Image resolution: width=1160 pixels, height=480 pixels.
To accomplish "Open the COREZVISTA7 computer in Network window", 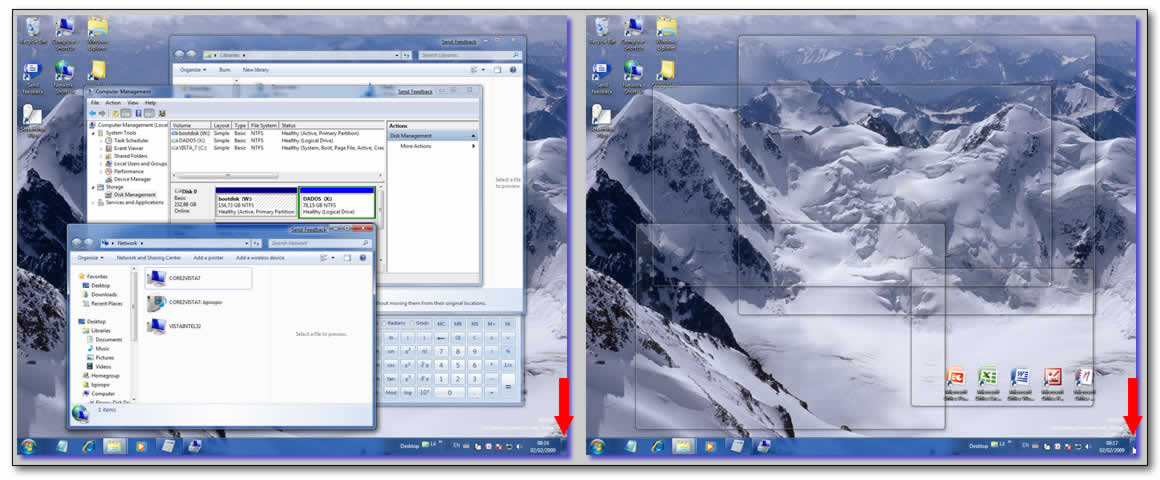I will 158,278.
